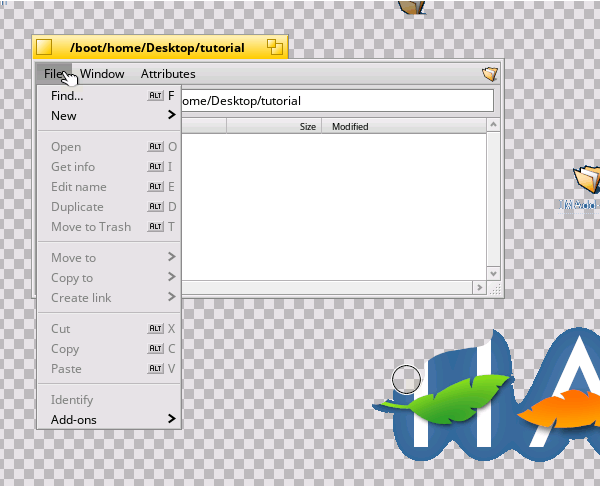Click the yellow close box on window tab
This screenshot has width=600, height=486.
[x=43, y=48]
